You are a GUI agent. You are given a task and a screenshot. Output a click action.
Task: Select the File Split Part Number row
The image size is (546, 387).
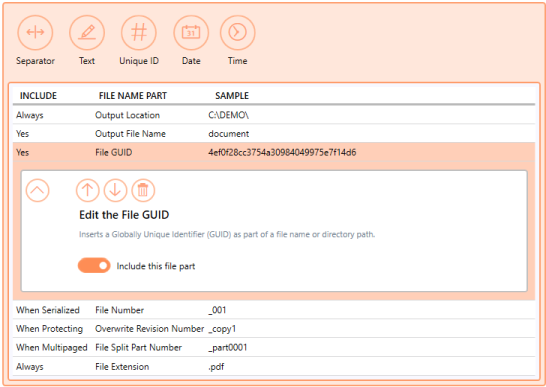pyautogui.click(x=274, y=347)
